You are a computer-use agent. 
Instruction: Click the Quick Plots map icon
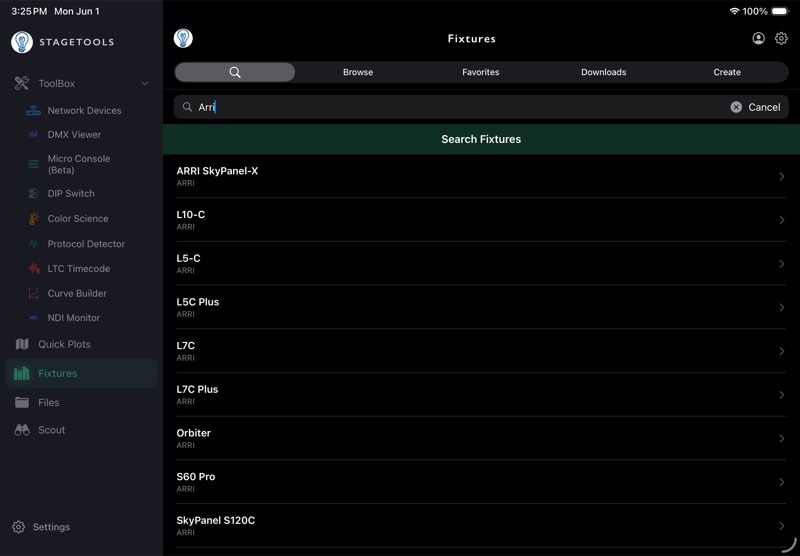pyautogui.click(x=22, y=344)
